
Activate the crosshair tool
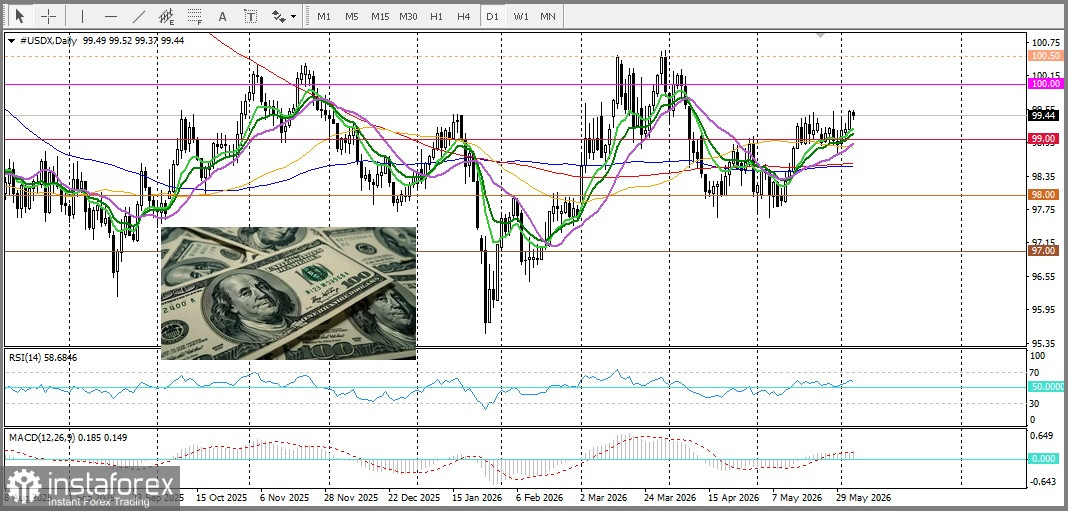click(48, 16)
